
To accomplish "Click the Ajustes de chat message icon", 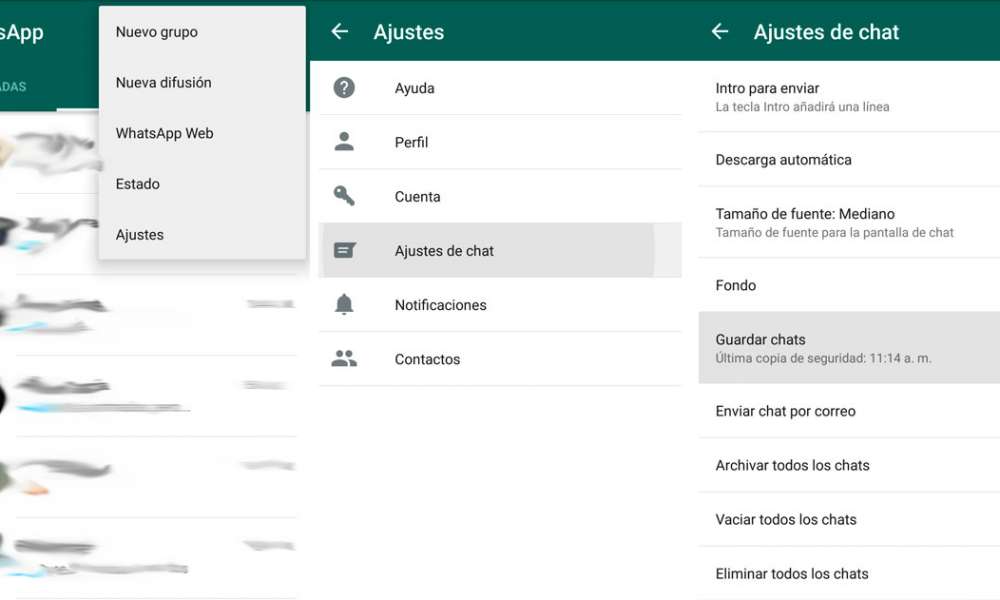I will [344, 250].
